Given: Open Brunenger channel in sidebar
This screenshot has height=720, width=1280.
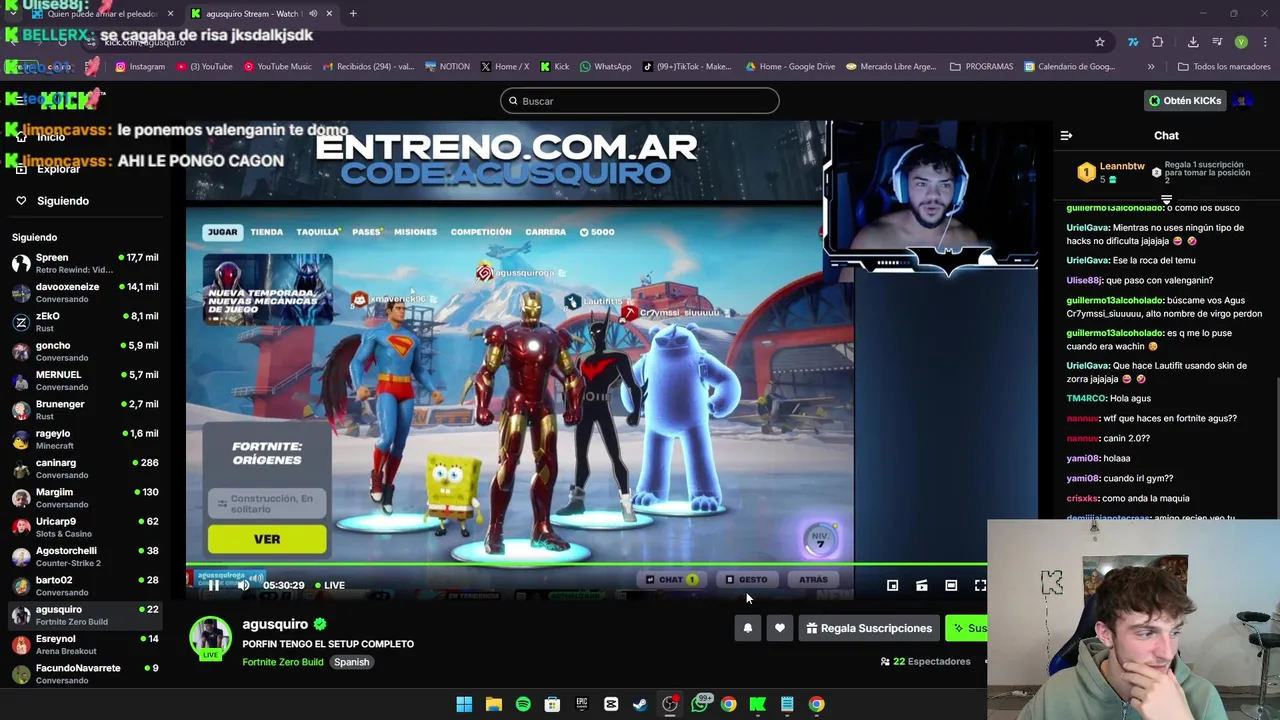Looking at the screenshot, I should (x=84, y=409).
